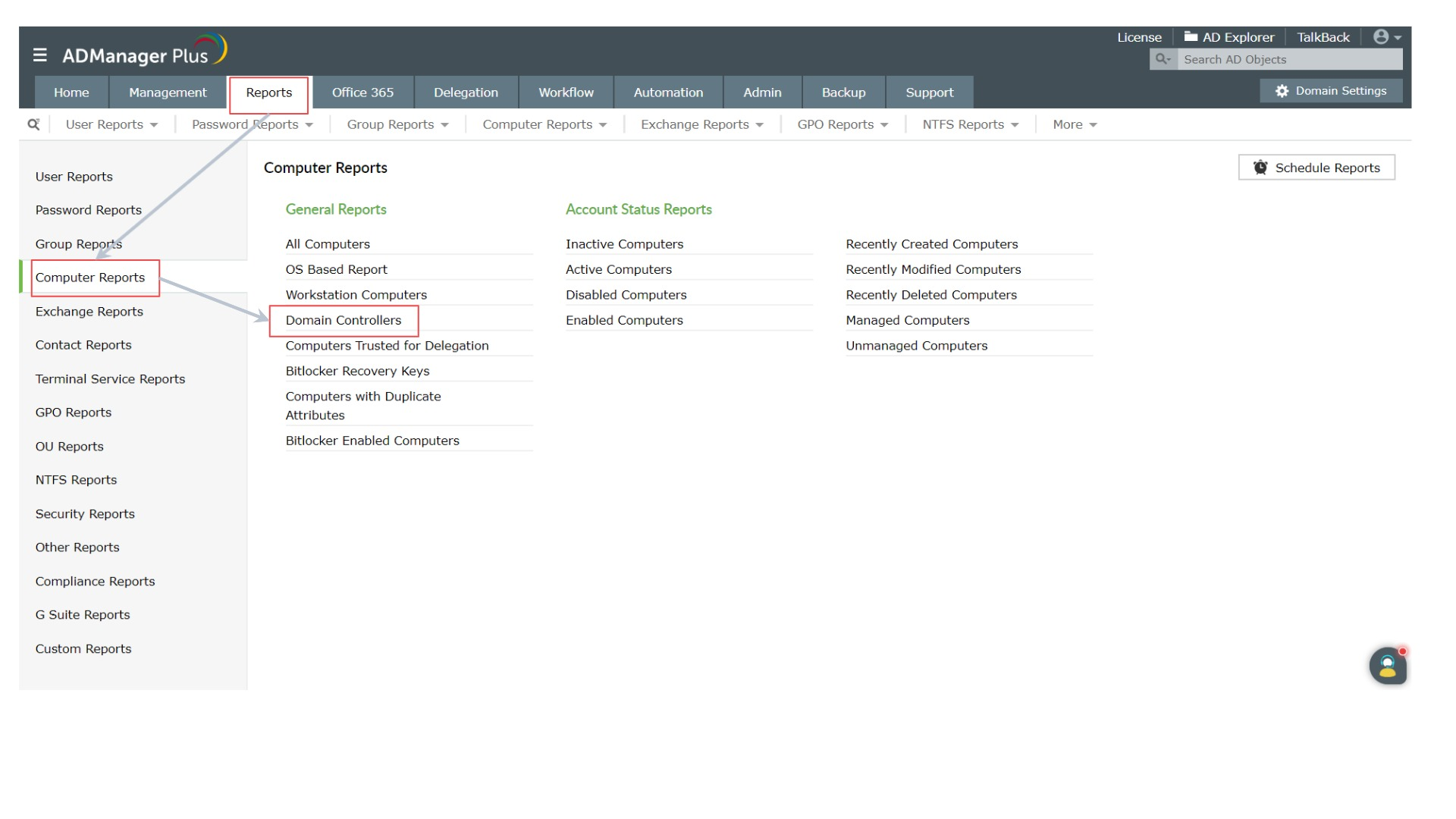Open the chat support assistant icon
The image size is (1456, 819).
click(1388, 666)
